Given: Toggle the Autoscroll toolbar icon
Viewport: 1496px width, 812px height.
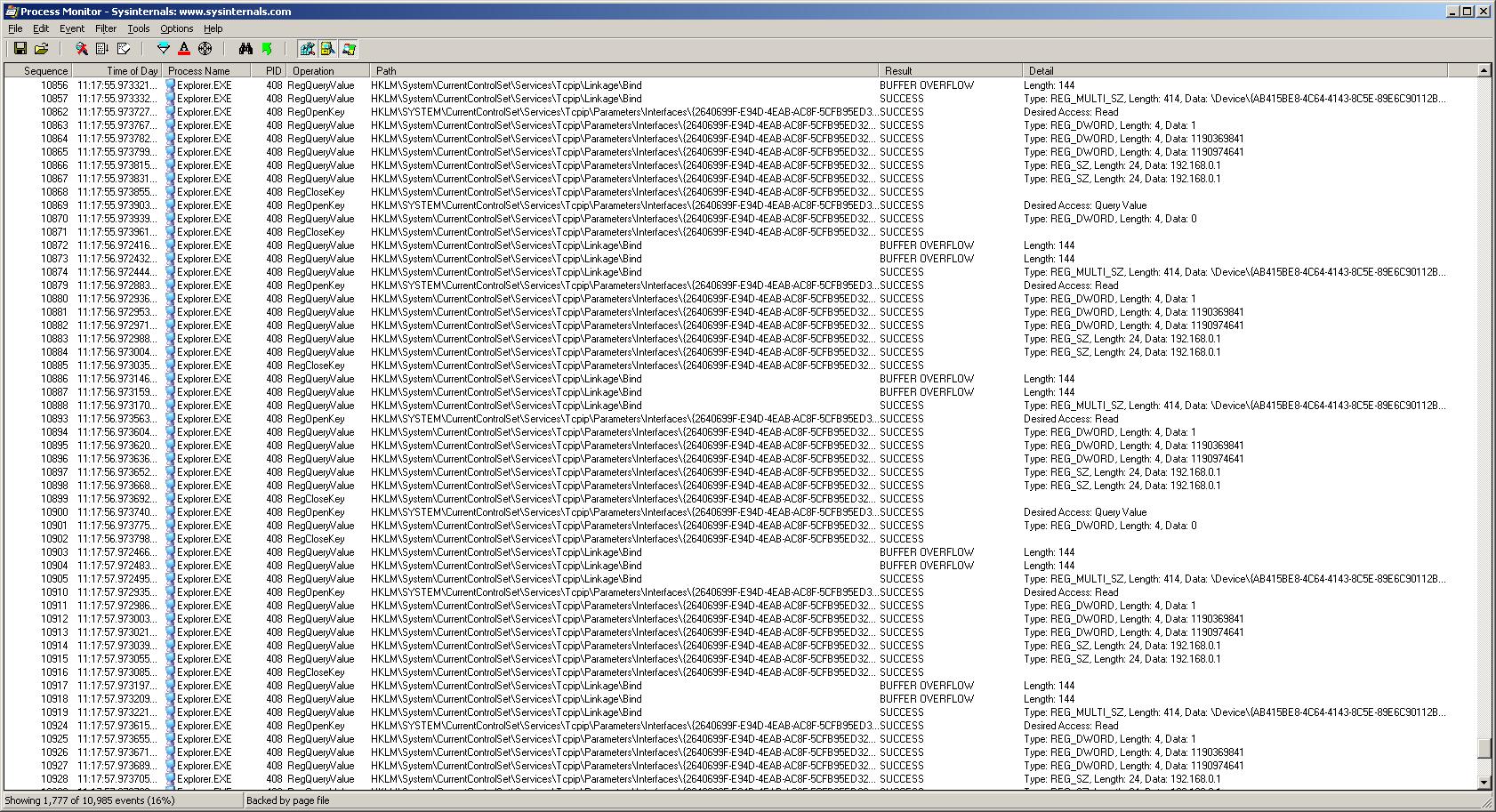Looking at the screenshot, I should click(x=101, y=49).
